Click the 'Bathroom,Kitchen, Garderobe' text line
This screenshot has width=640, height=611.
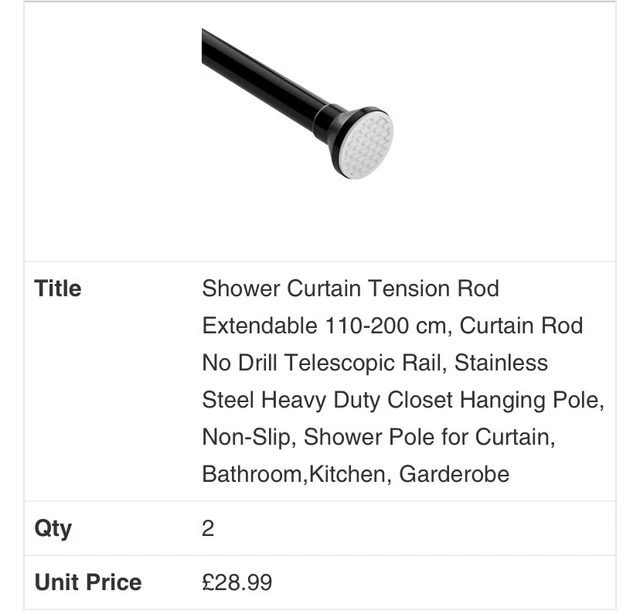pyautogui.click(x=356, y=474)
